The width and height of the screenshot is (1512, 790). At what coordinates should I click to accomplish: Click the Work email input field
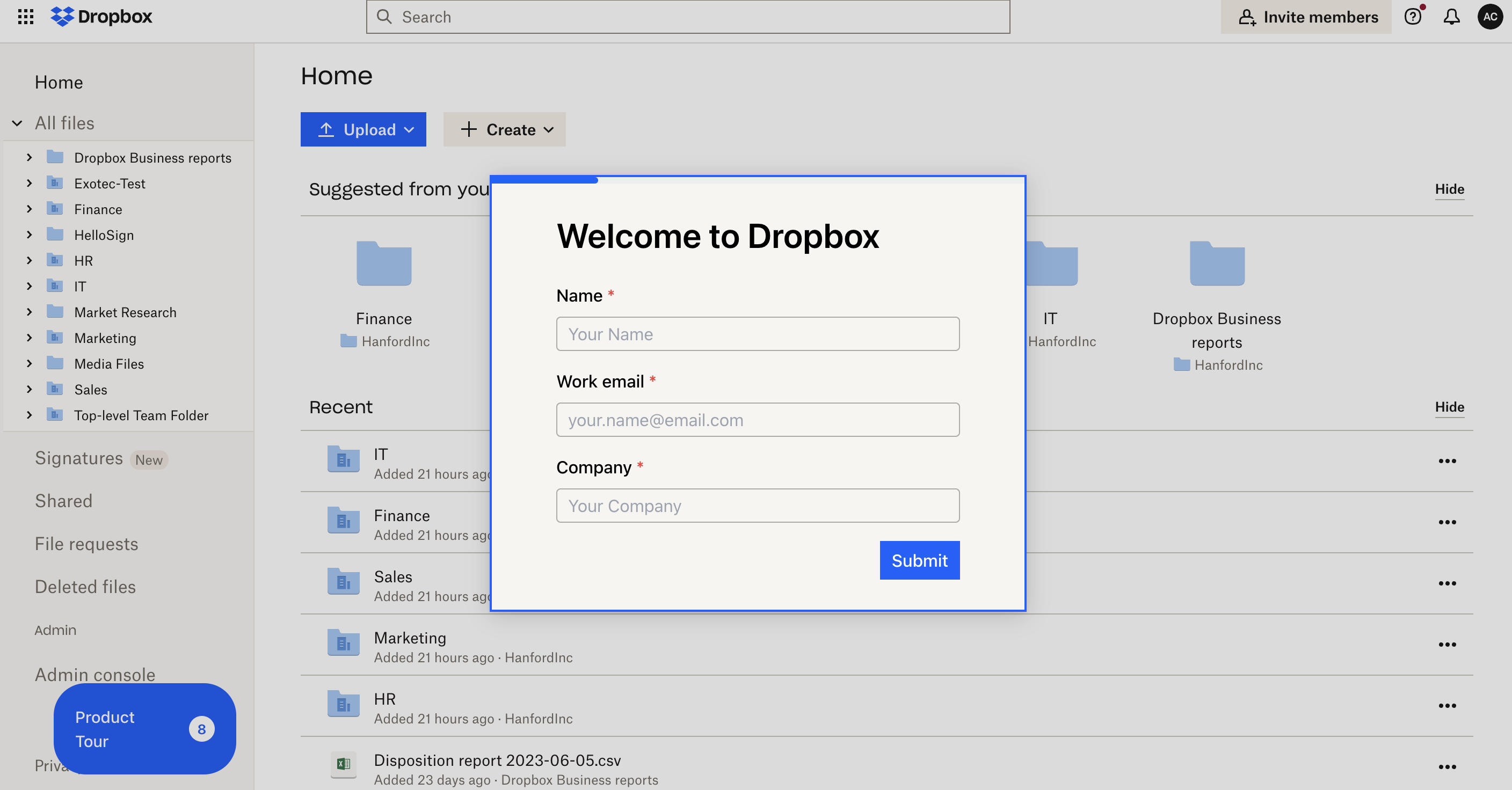pos(758,419)
